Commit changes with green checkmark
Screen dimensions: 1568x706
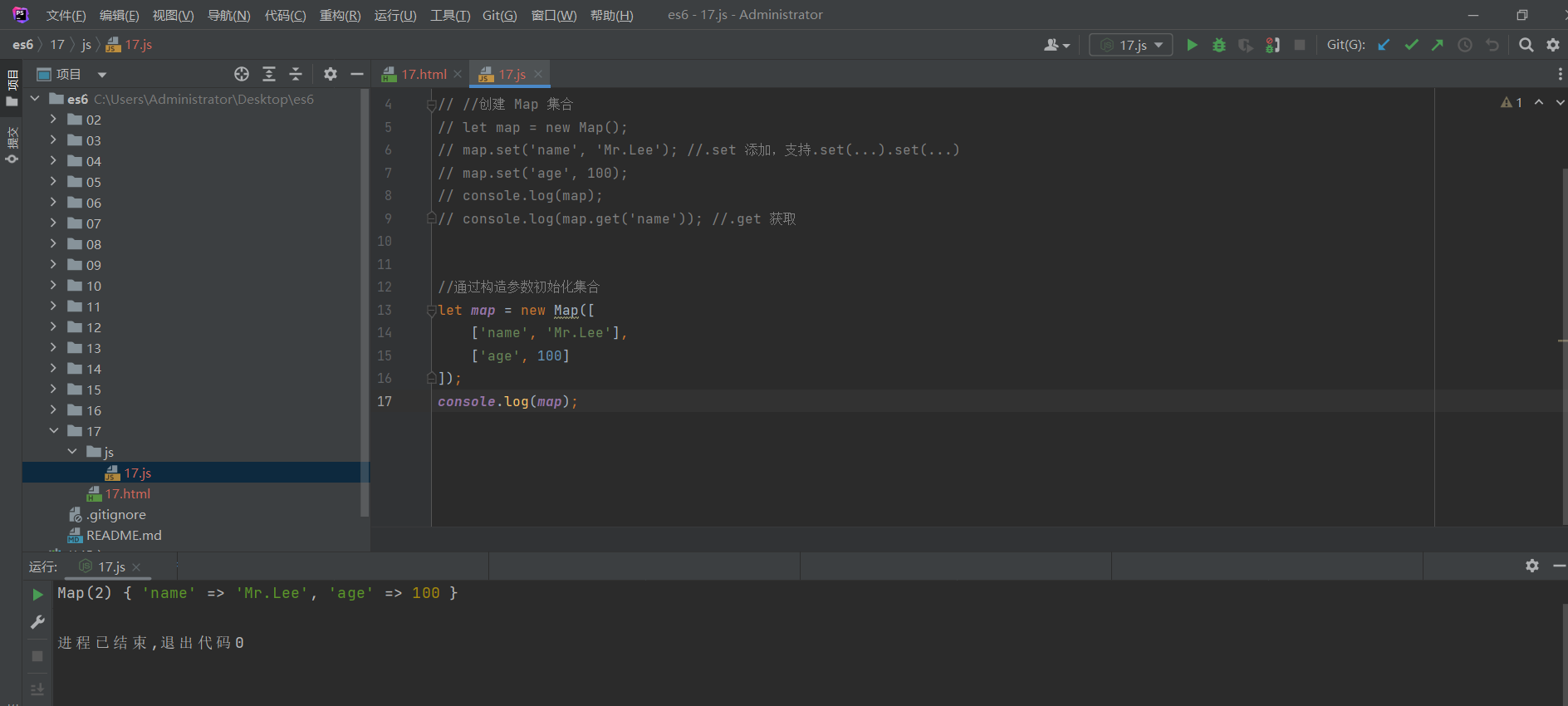coord(1411,45)
